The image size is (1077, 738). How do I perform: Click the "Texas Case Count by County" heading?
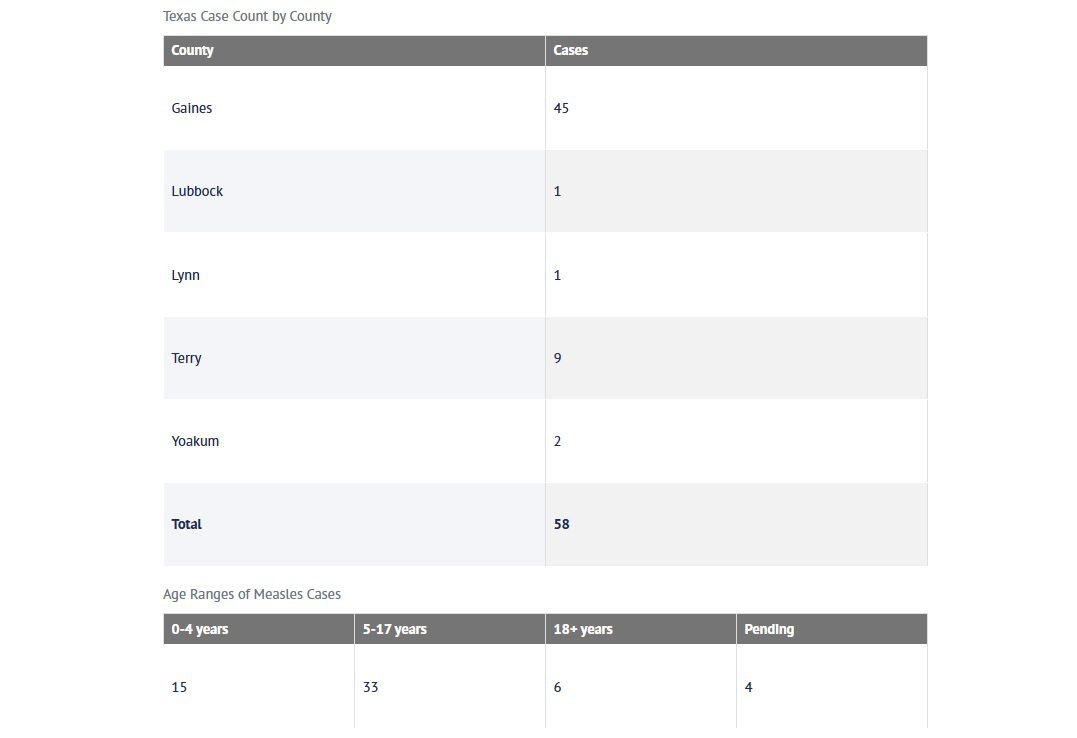[247, 17]
